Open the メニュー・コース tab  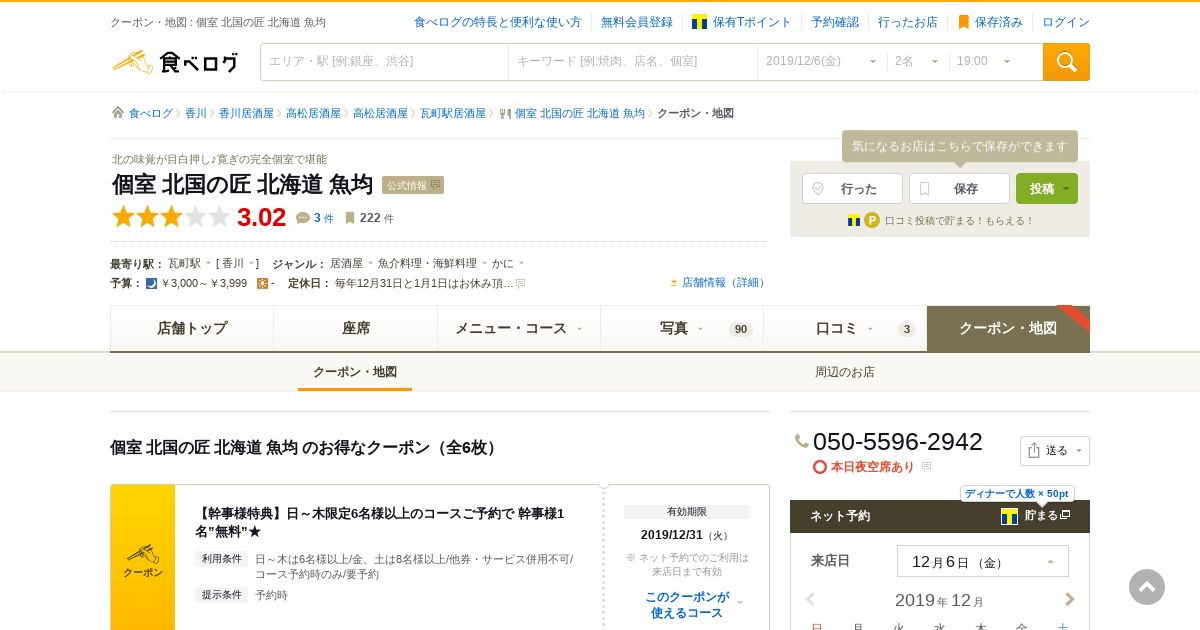(519, 328)
